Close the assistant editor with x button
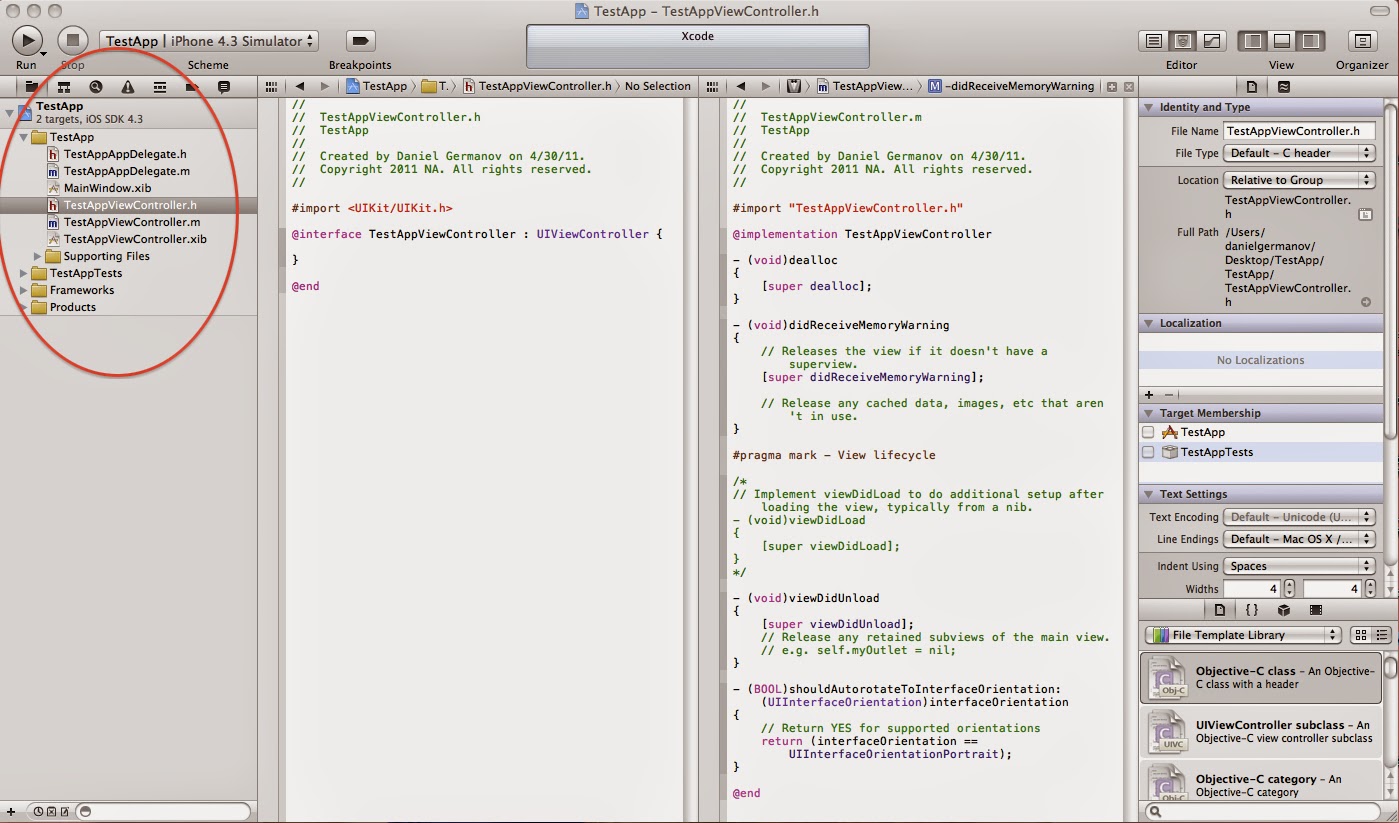The image size is (1399, 823). click(x=1129, y=87)
